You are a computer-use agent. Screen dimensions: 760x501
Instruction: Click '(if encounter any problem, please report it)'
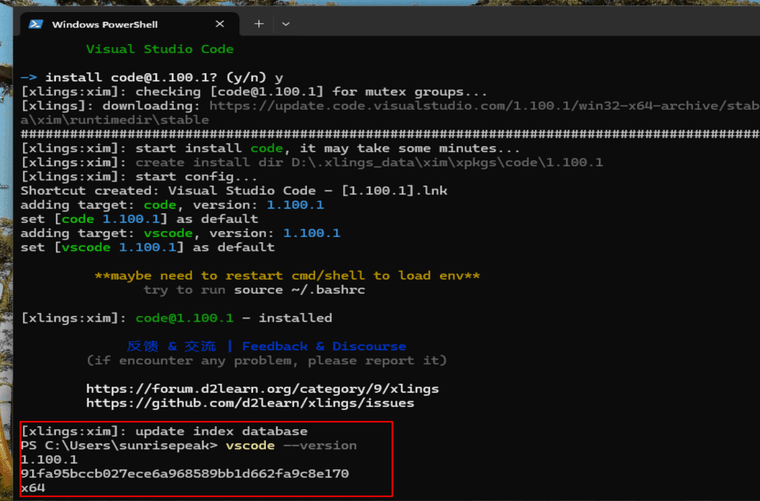[x=266, y=360]
